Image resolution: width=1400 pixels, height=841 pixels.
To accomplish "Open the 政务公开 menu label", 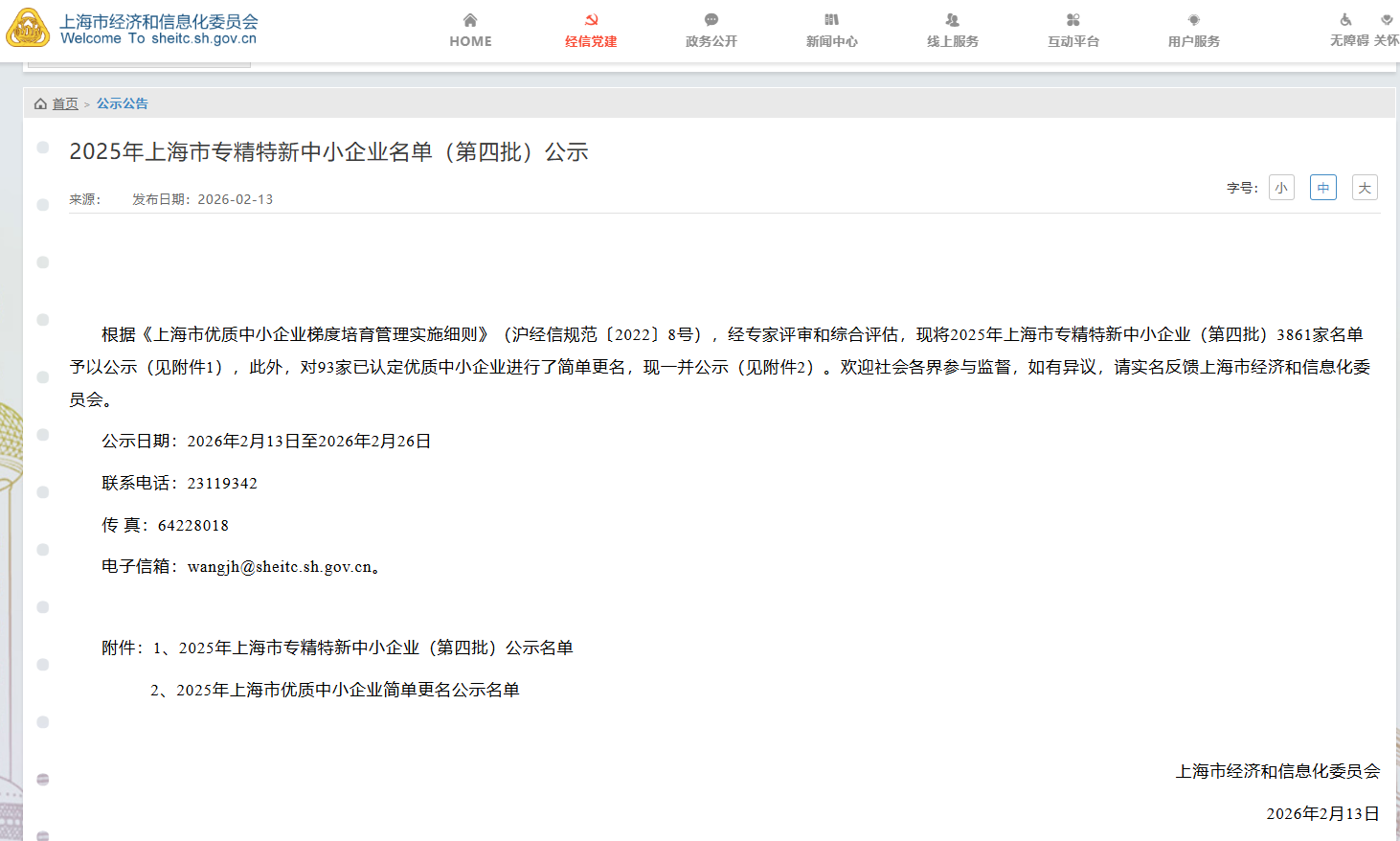I will pos(711,42).
